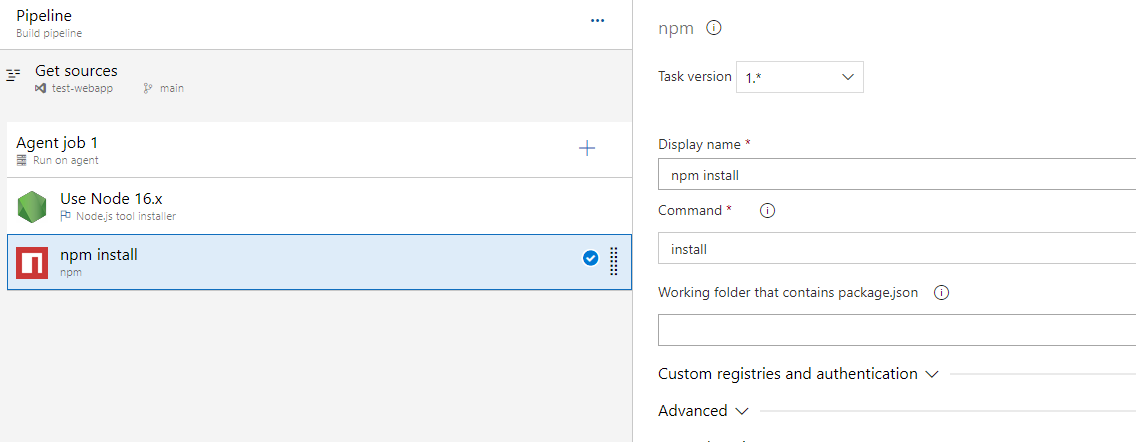The image size is (1136, 442).
Task: Grab the npm install task drag handle
Action: click(x=614, y=260)
